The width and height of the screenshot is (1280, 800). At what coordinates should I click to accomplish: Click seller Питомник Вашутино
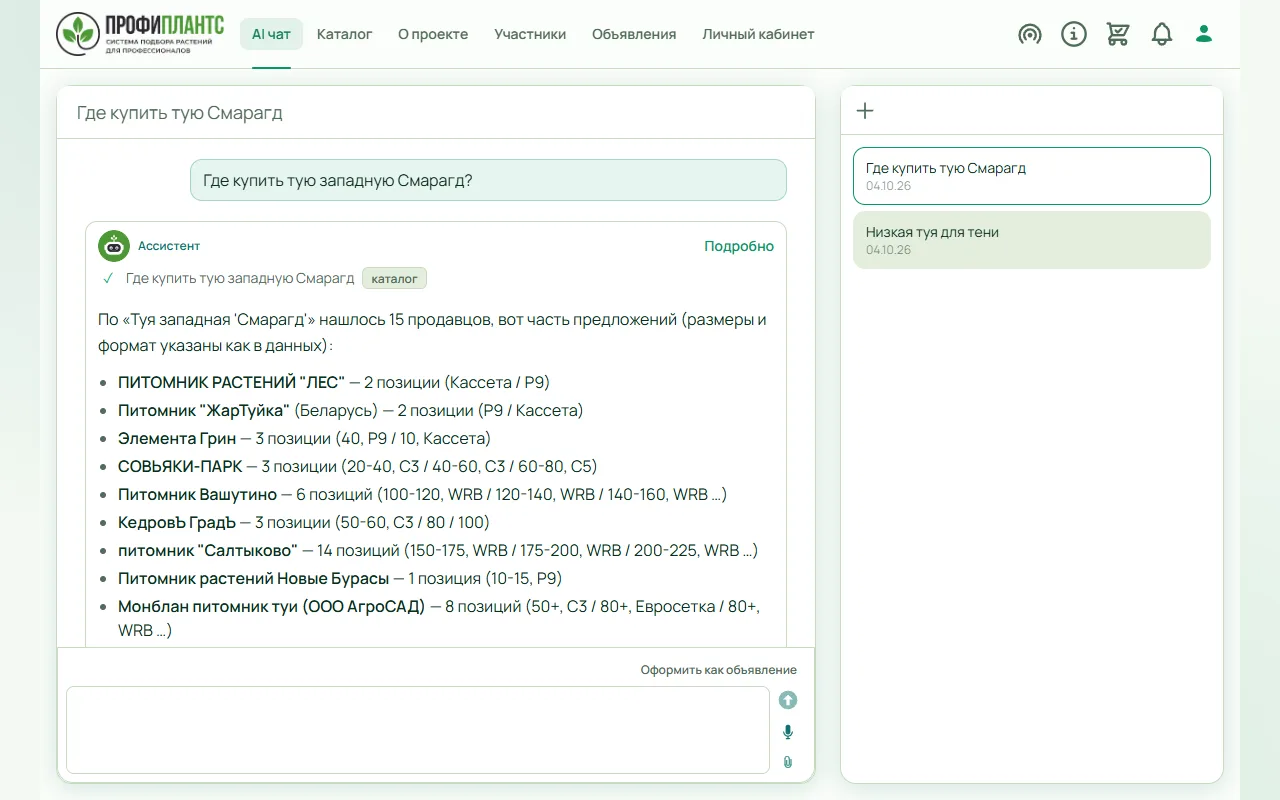coord(197,494)
